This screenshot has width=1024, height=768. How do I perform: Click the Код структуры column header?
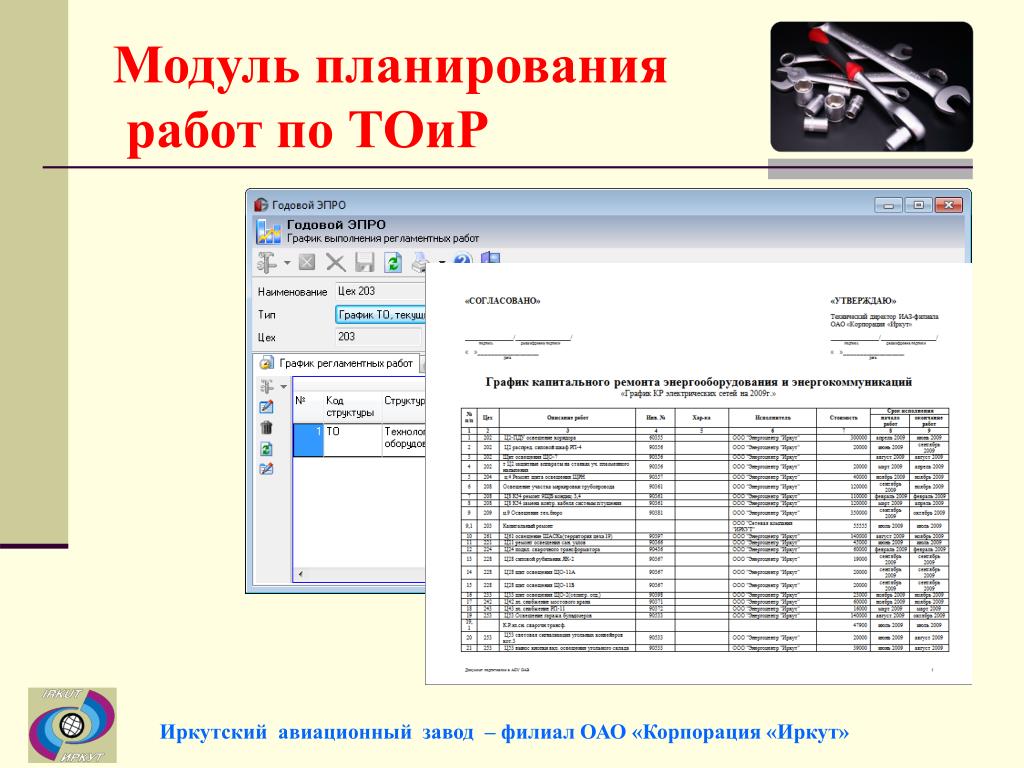click(x=352, y=407)
